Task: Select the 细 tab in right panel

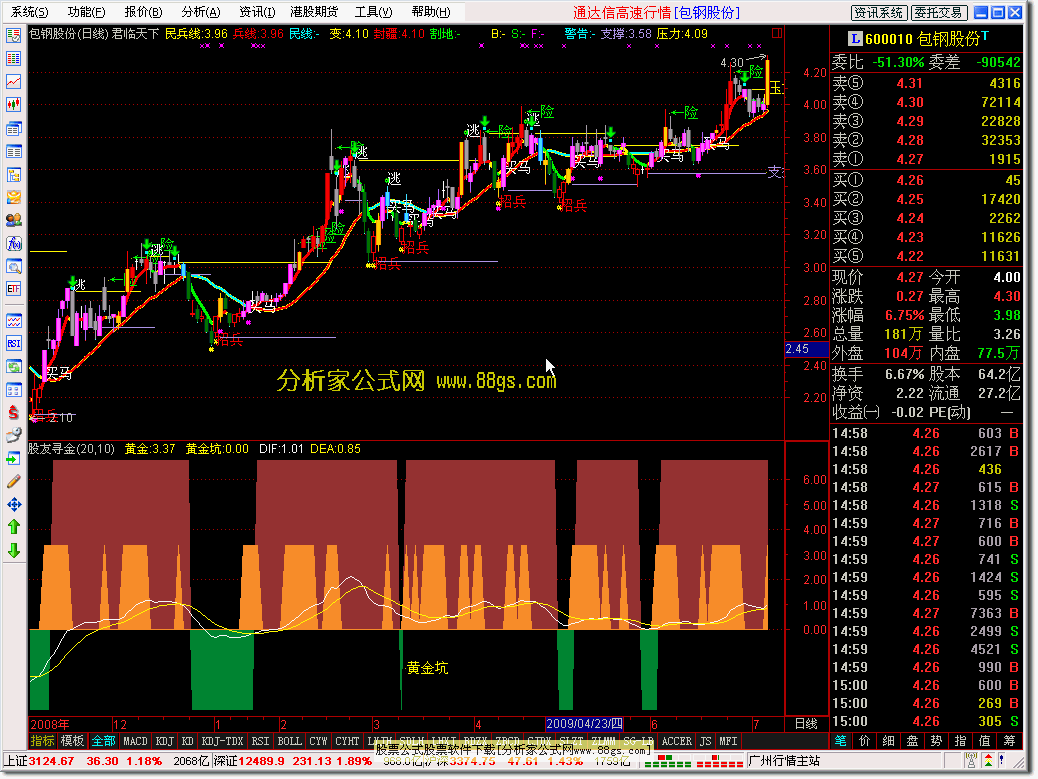Action: 888,741
